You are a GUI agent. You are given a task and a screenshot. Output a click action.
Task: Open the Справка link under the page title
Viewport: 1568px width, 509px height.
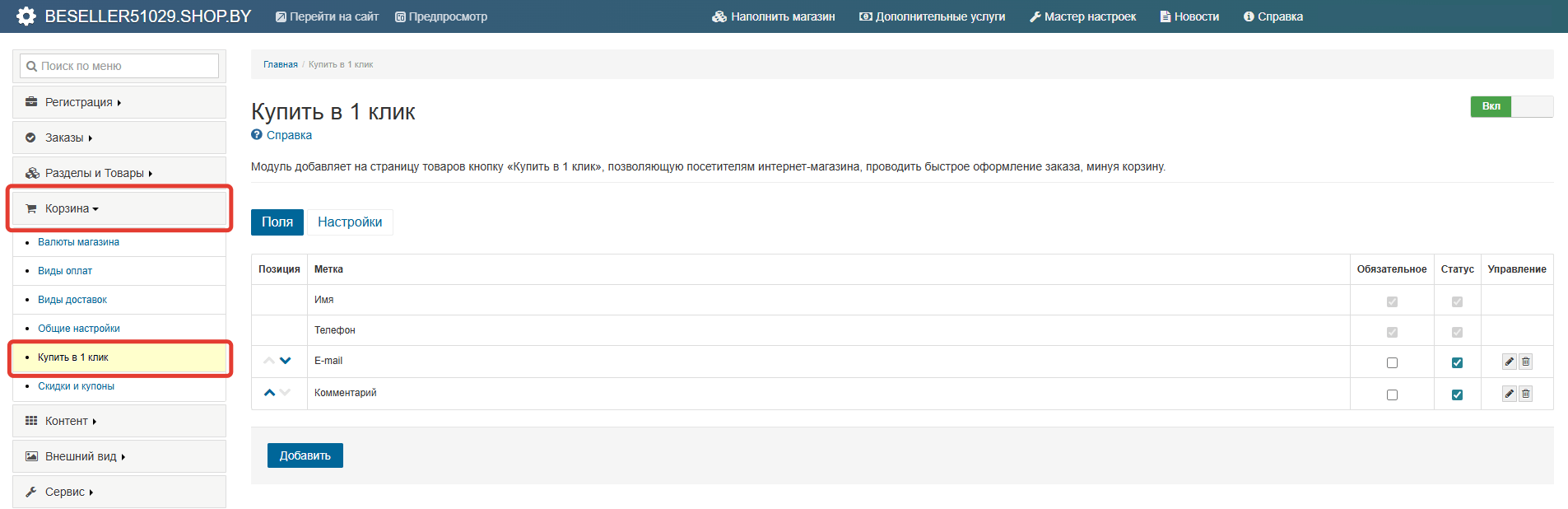point(289,135)
